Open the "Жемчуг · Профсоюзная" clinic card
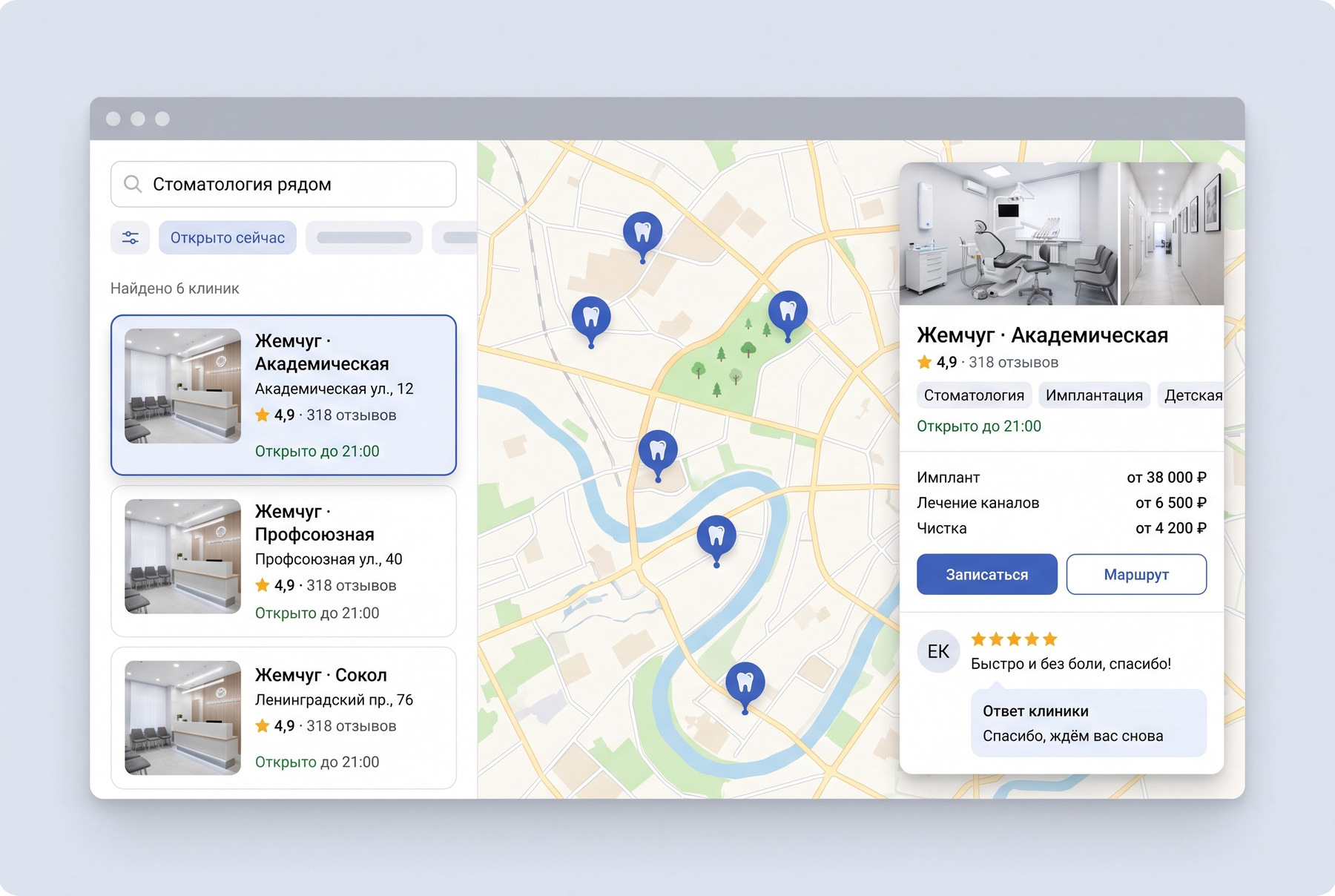This screenshot has width=1335, height=896. click(283, 561)
